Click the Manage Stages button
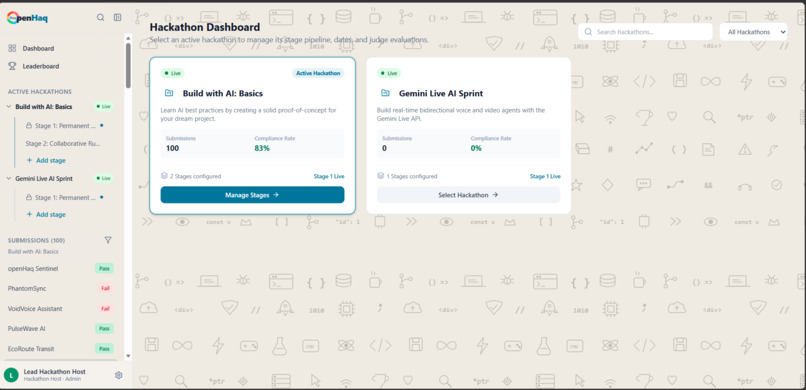The image size is (806, 390). pos(252,195)
